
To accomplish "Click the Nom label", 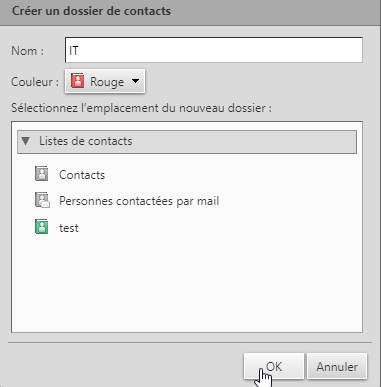I will 27,51.
